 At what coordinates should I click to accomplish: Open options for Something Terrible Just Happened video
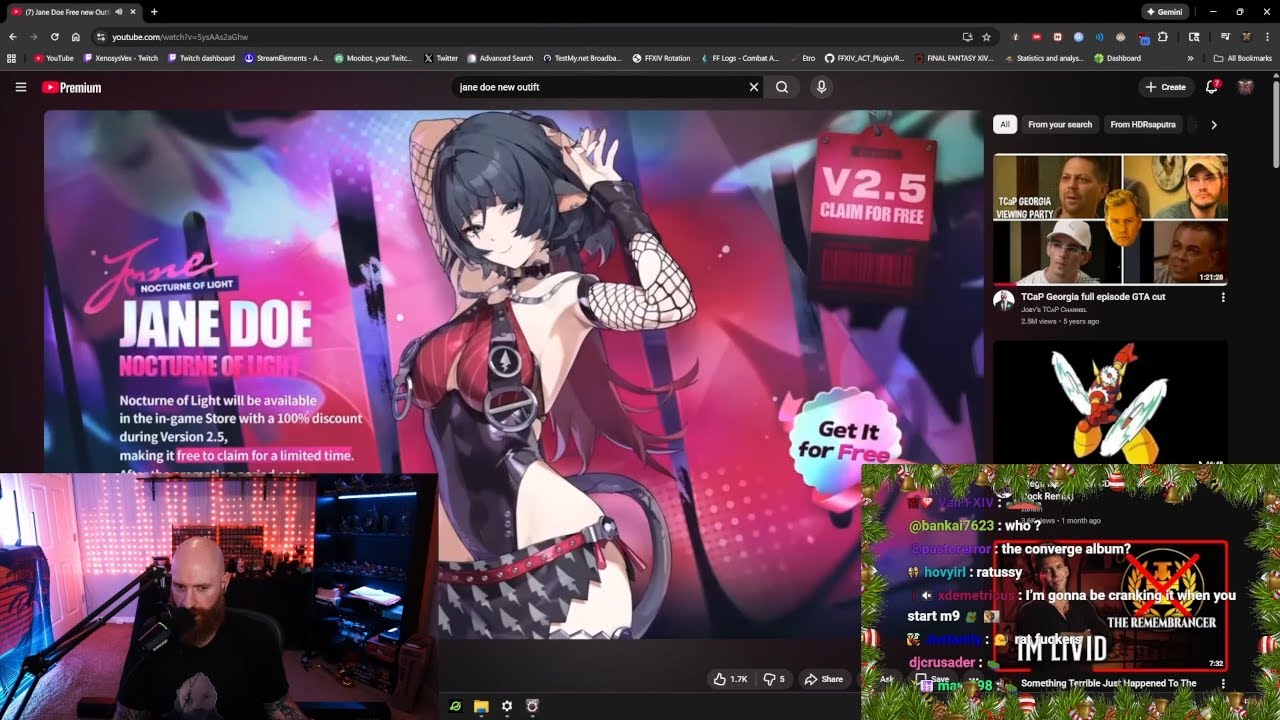click(1223, 684)
